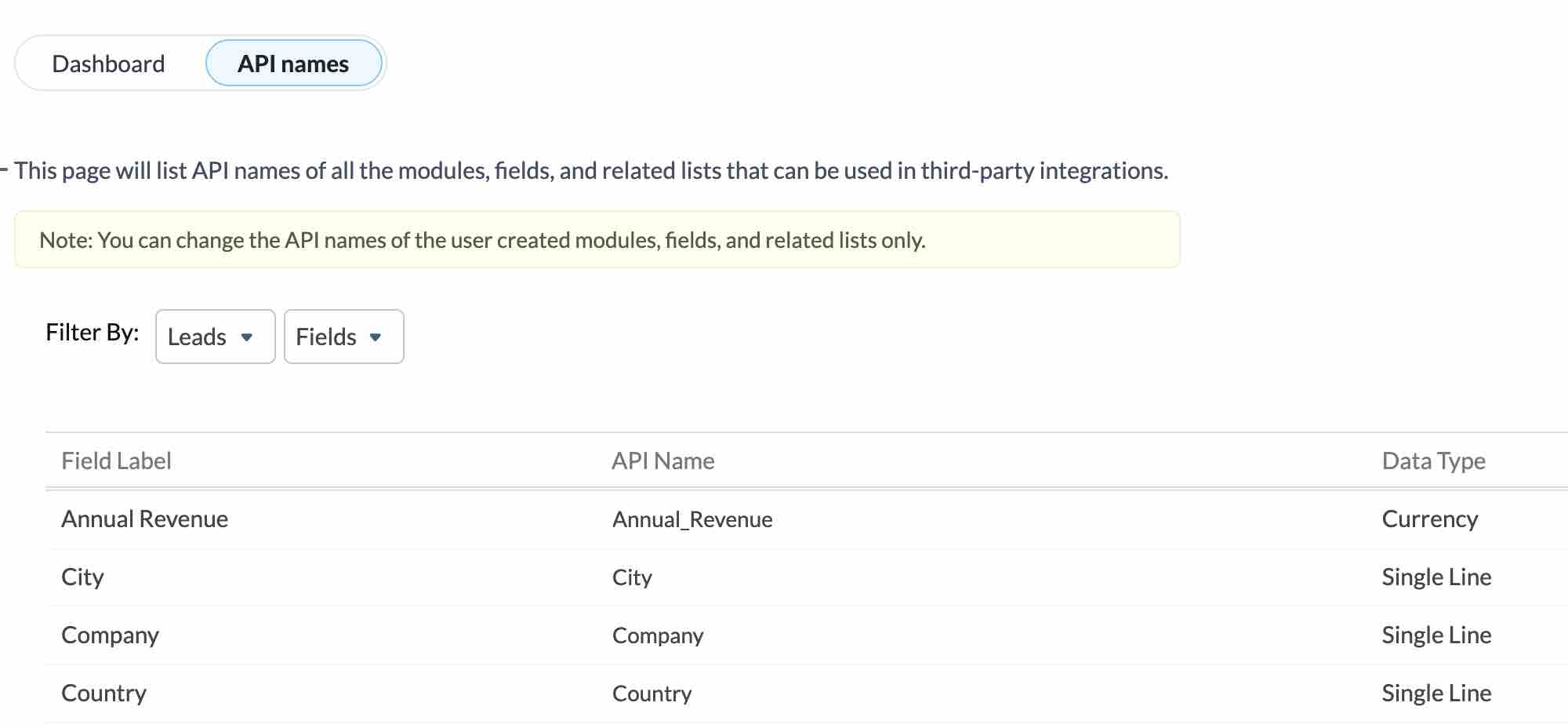
Task: Select the Annual Revenue field row
Action: pyautogui.click(x=145, y=519)
